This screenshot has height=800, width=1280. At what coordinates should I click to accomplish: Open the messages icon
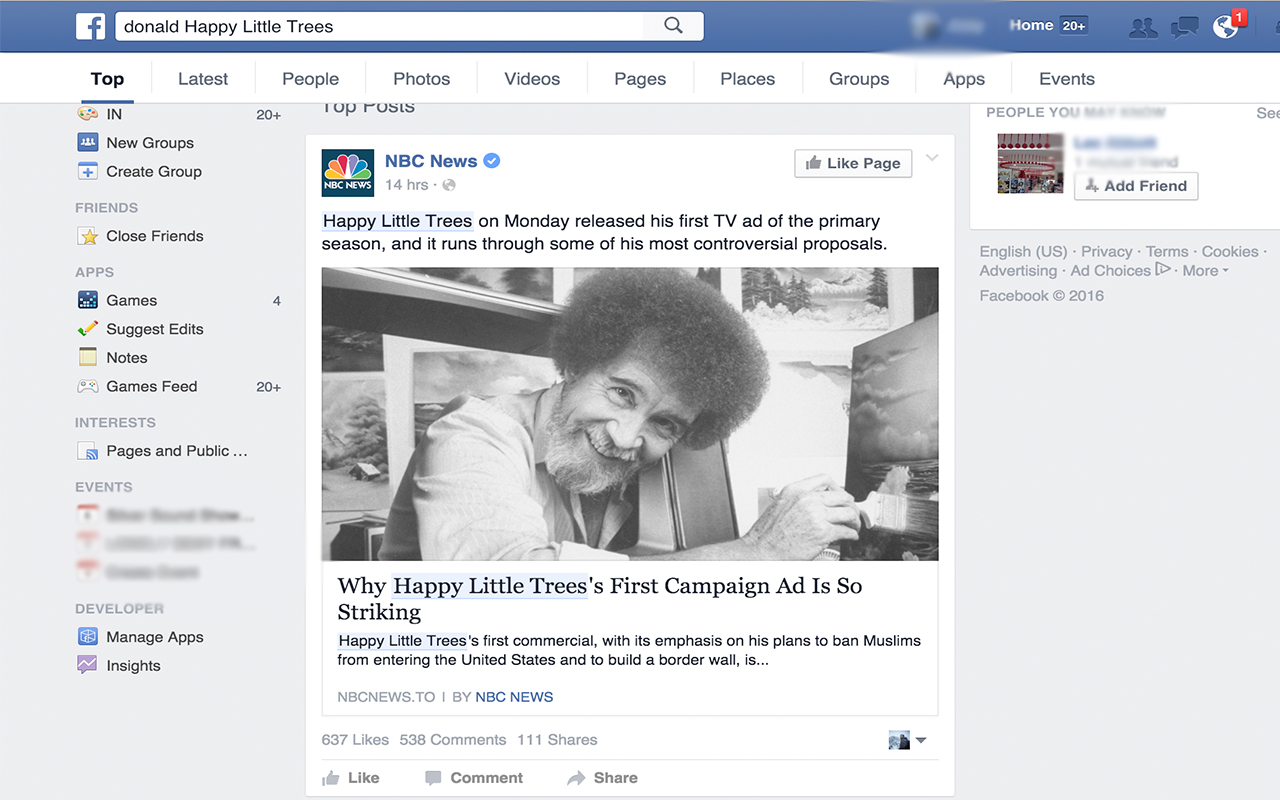(1185, 27)
